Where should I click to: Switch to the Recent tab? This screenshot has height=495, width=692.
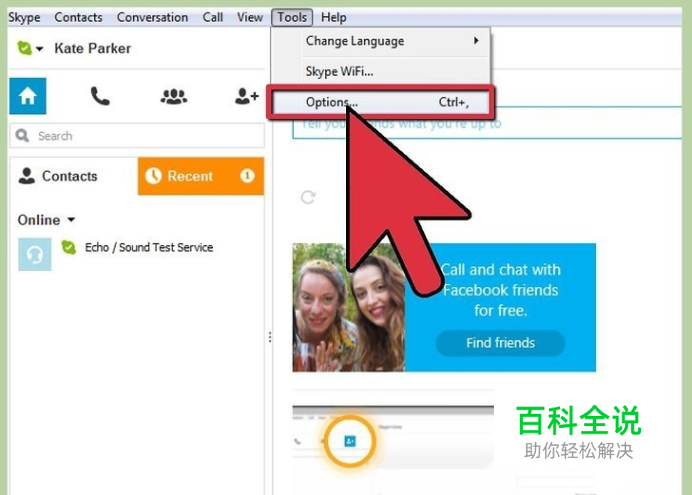coord(201,176)
